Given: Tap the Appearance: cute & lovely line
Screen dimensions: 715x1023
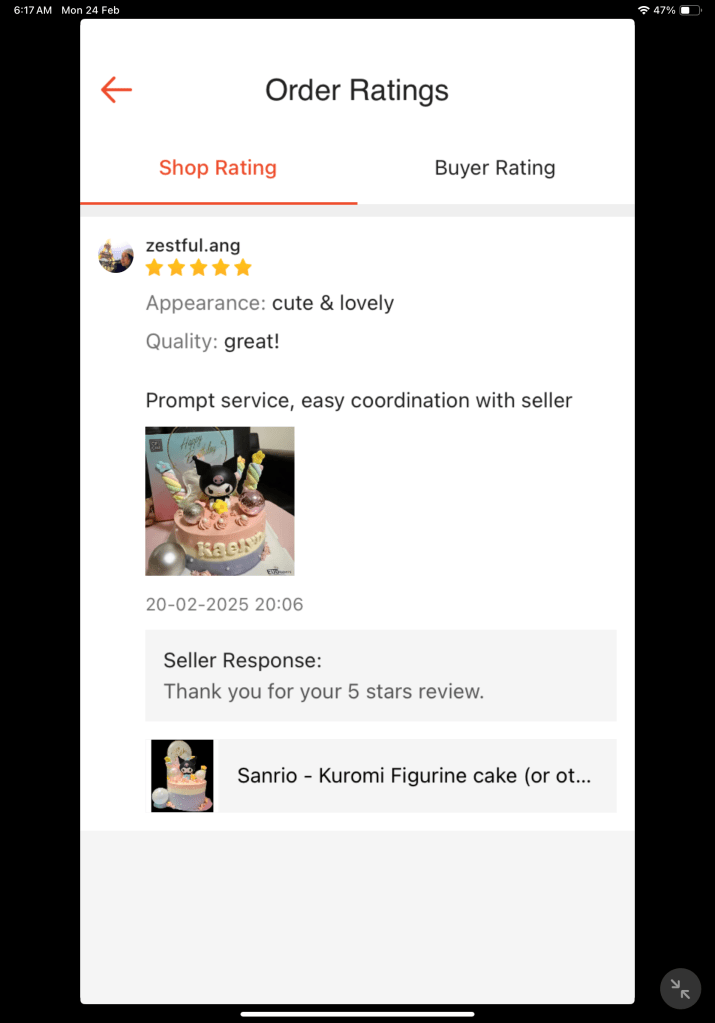Looking at the screenshot, I should (270, 303).
